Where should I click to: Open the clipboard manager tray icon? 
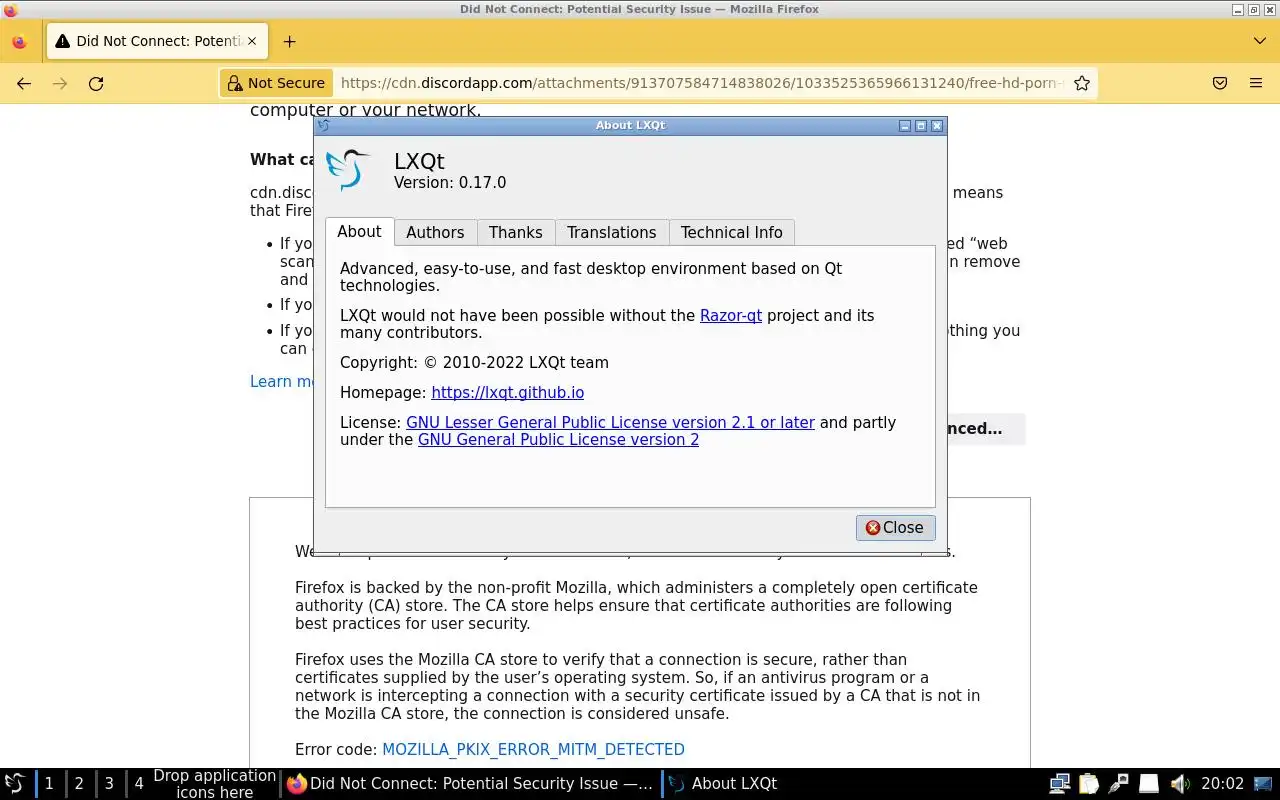1089,784
